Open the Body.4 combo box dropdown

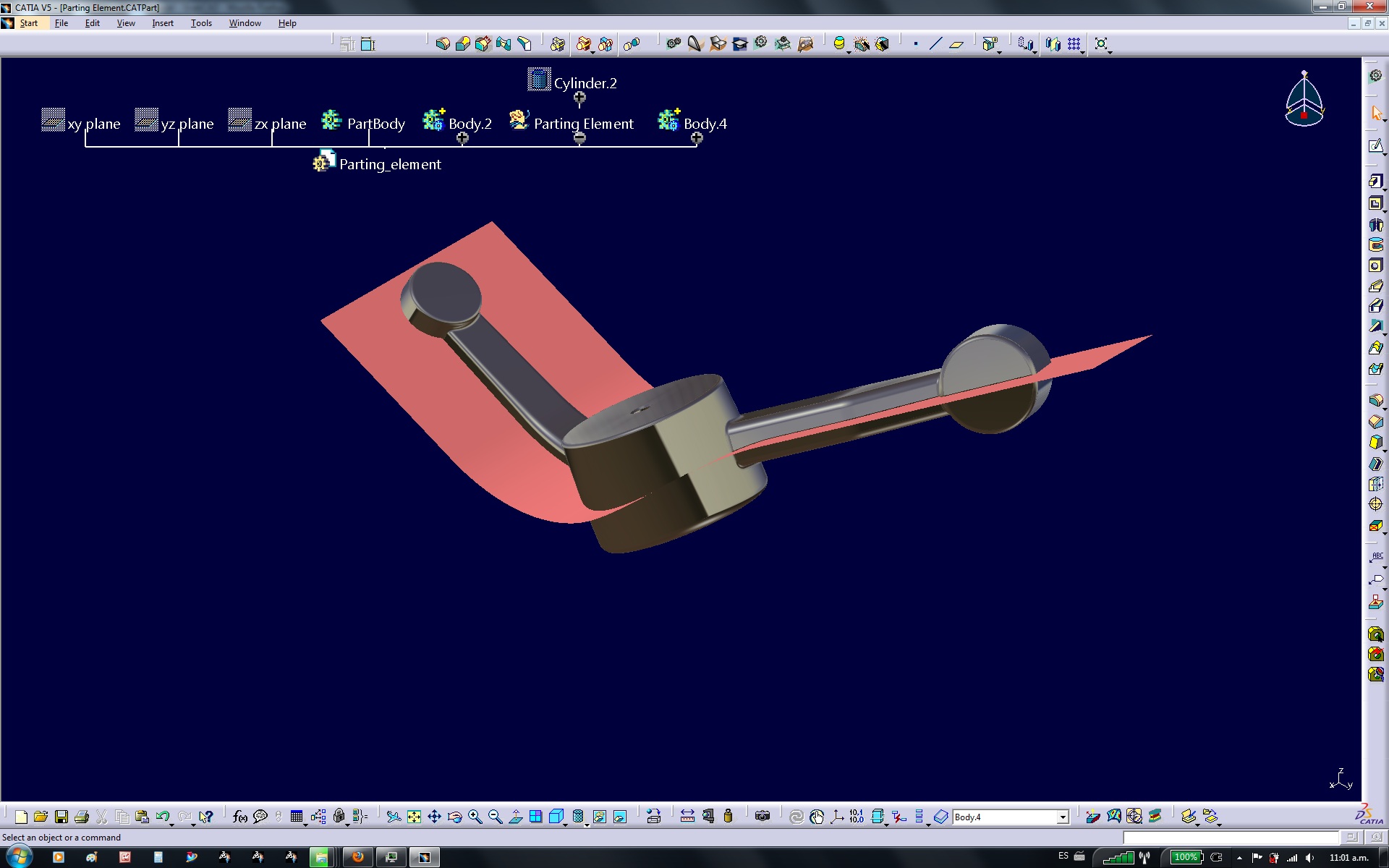(1063, 817)
